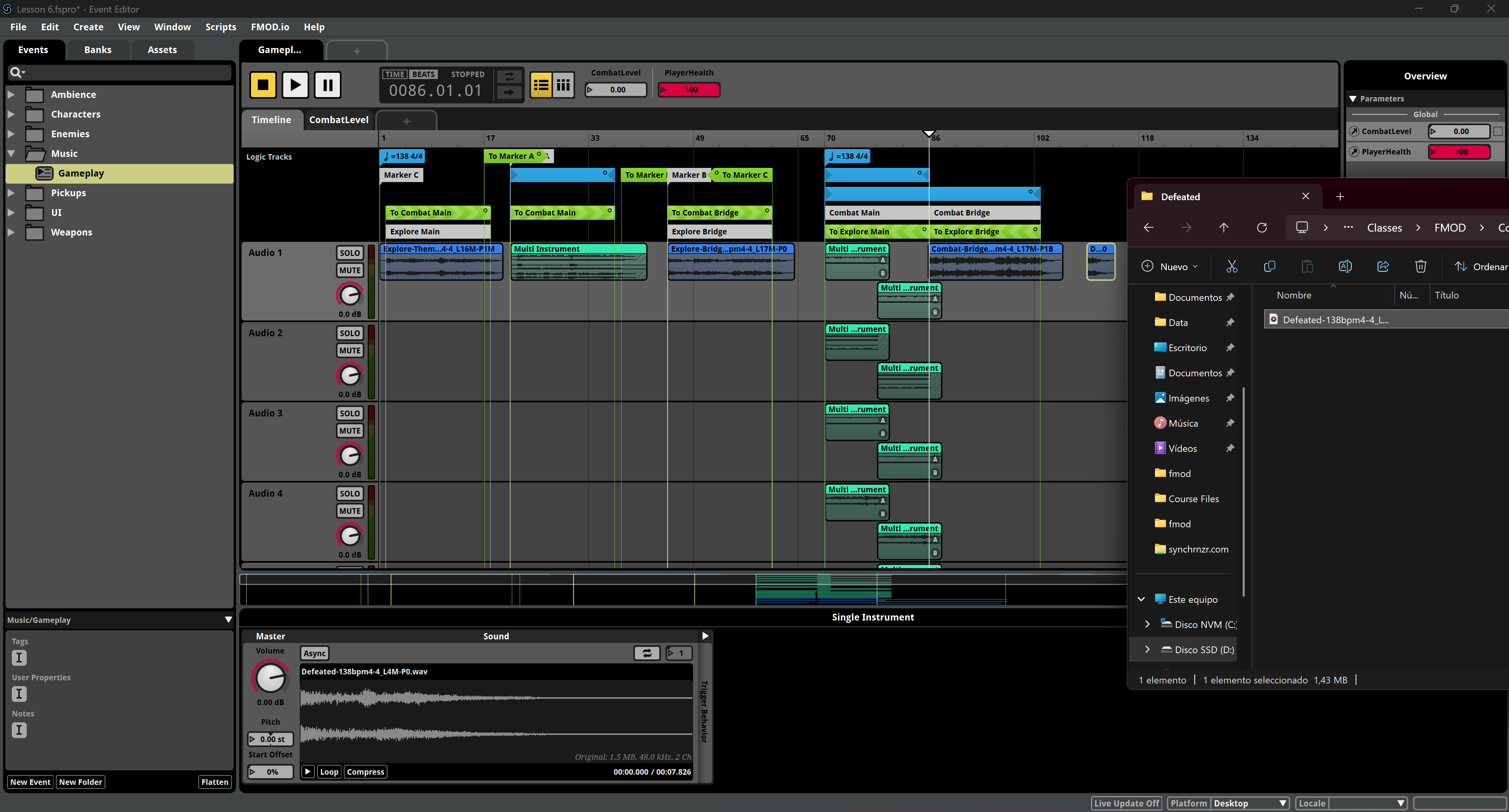Toggle Loop on the Defeated sound
The width and height of the screenshot is (1509, 812).
pos(328,772)
